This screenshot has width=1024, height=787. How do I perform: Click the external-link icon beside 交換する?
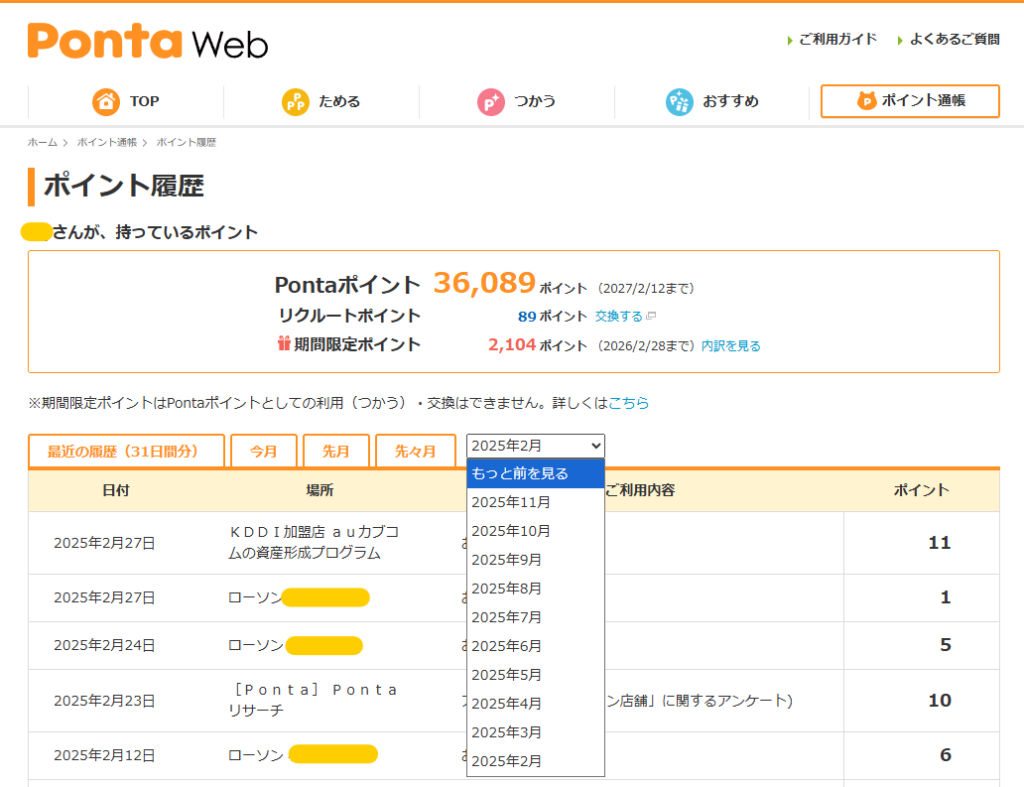[651, 316]
